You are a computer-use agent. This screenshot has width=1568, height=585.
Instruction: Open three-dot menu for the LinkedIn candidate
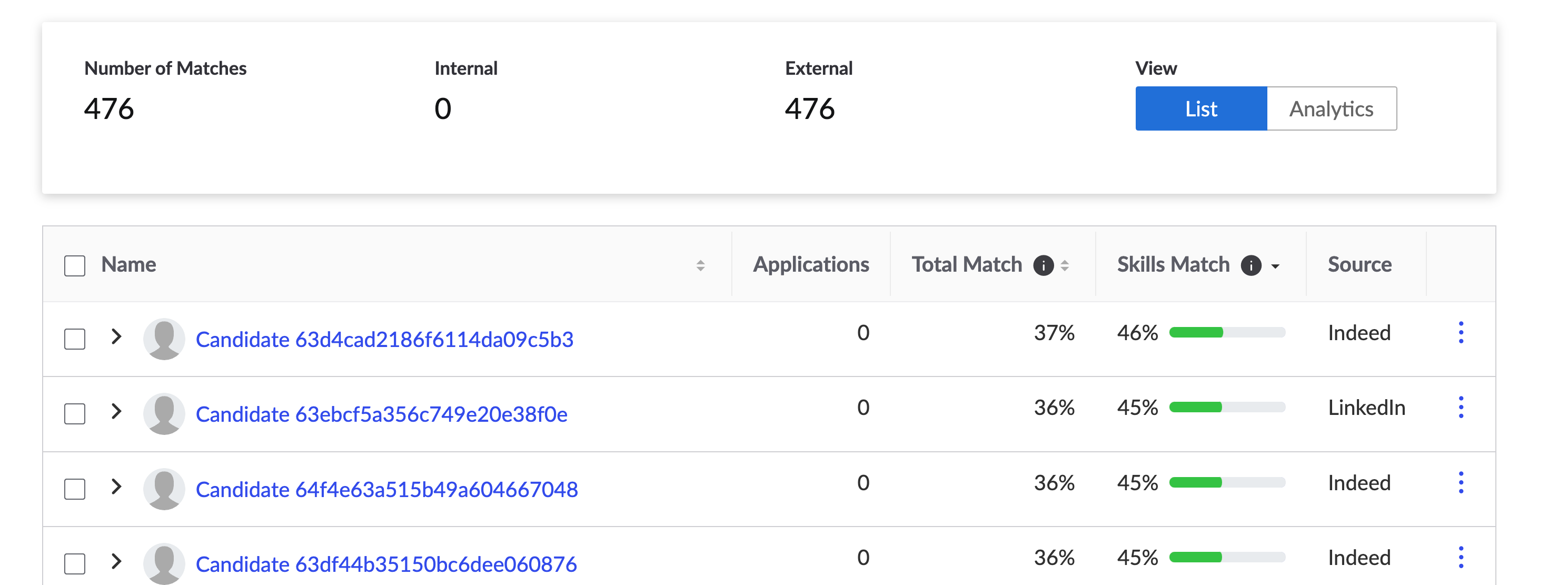tap(1461, 407)
